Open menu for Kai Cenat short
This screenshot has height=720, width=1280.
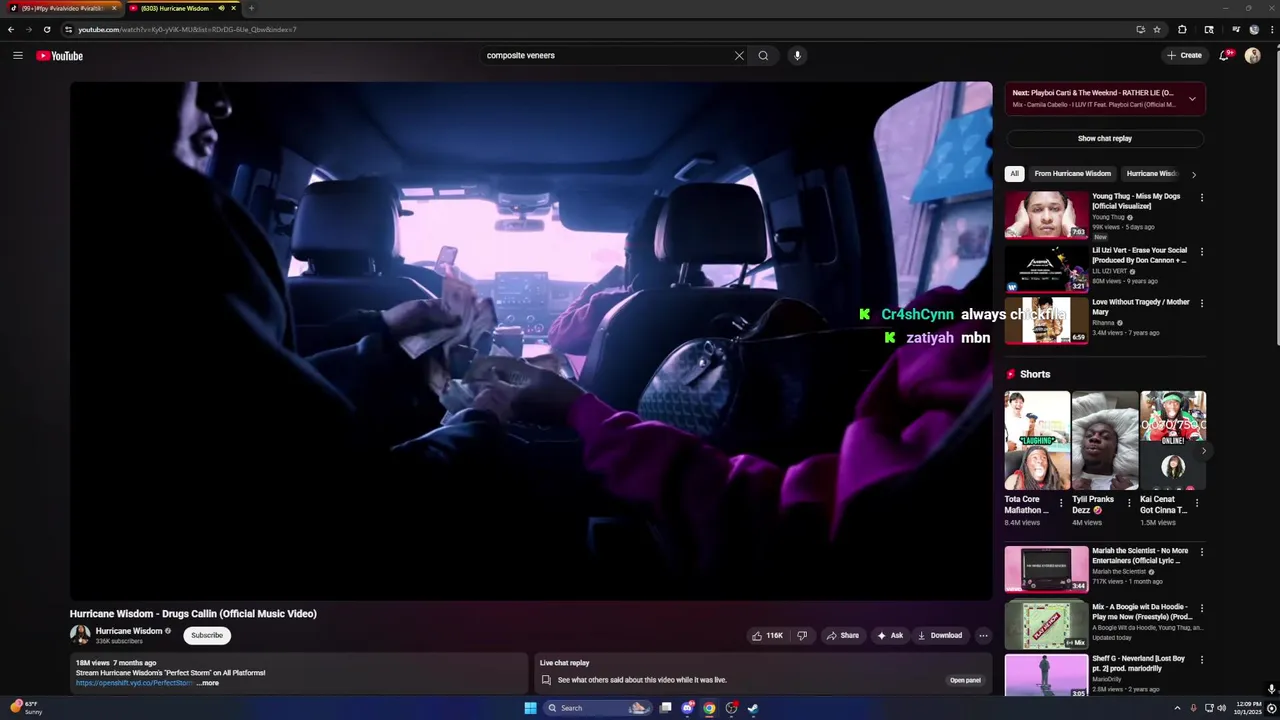1197,503
